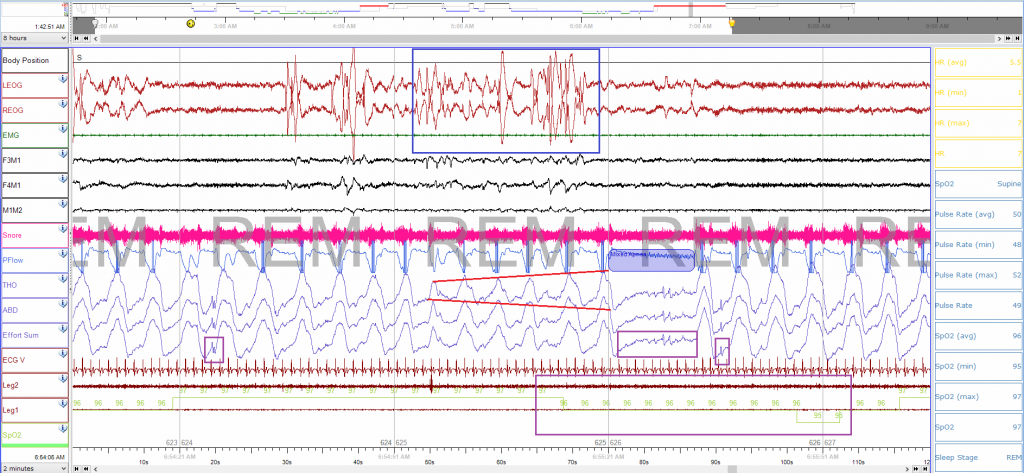Click the yellow speaker marker on timeline

coord(191,23)
